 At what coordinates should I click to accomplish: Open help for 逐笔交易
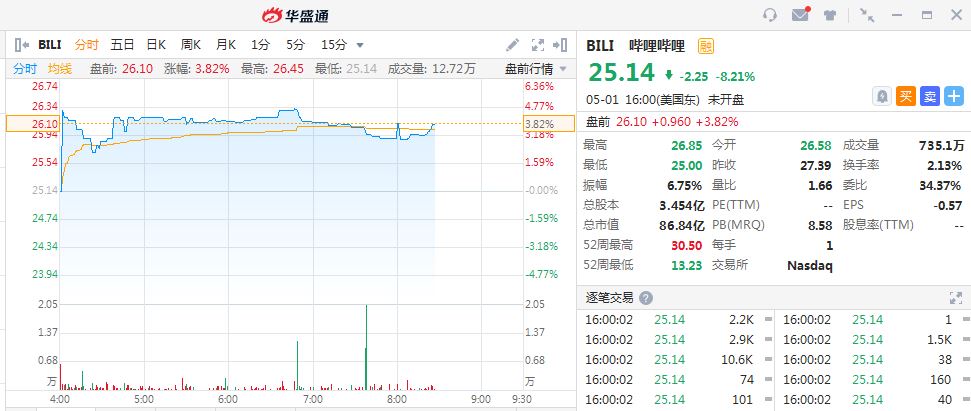point(646,298)
